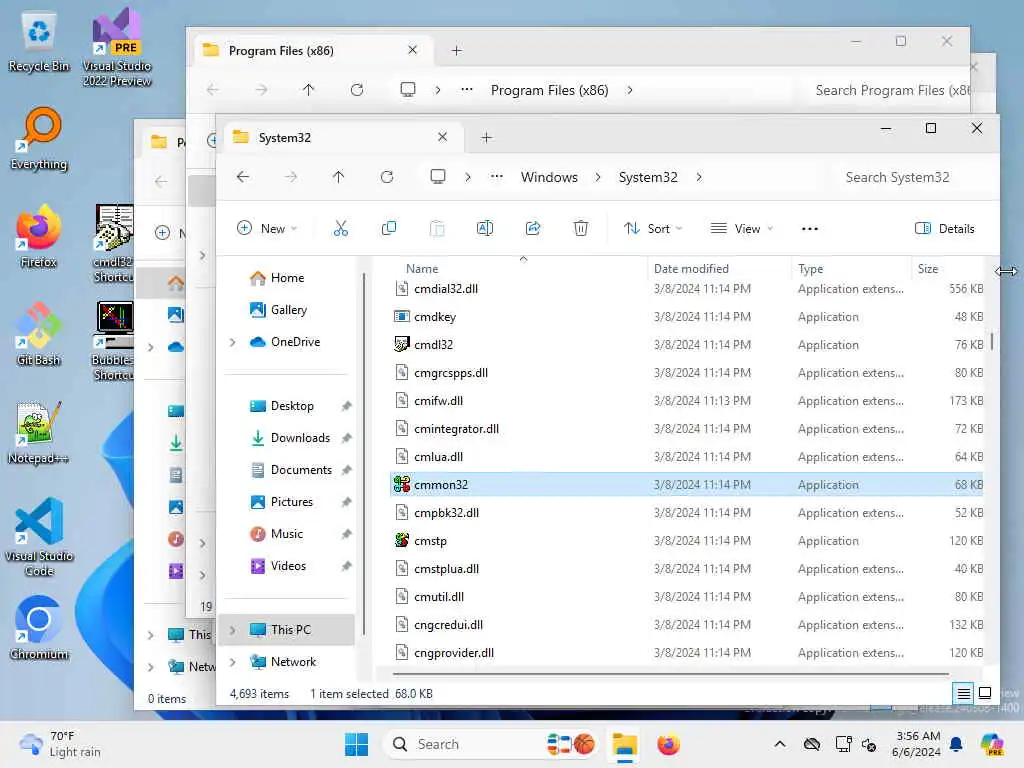
Task: Go up one folder level in System32 window
Action: point(338,177)
